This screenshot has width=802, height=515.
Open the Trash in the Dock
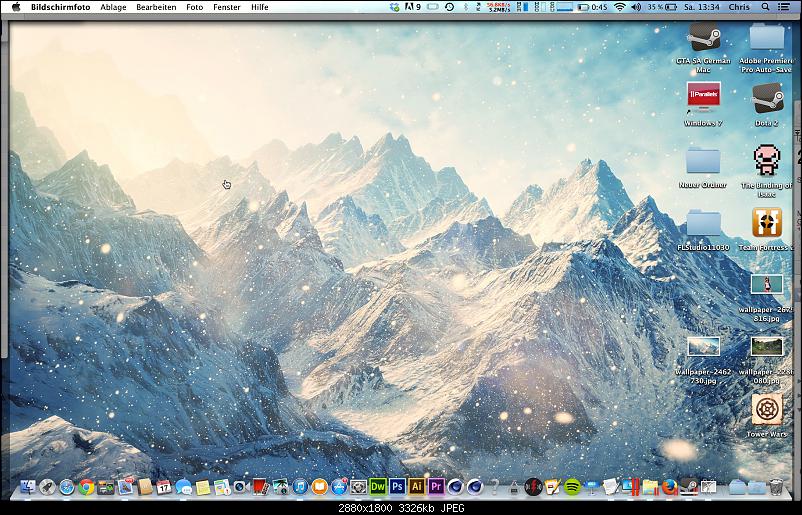pos(776,487)
